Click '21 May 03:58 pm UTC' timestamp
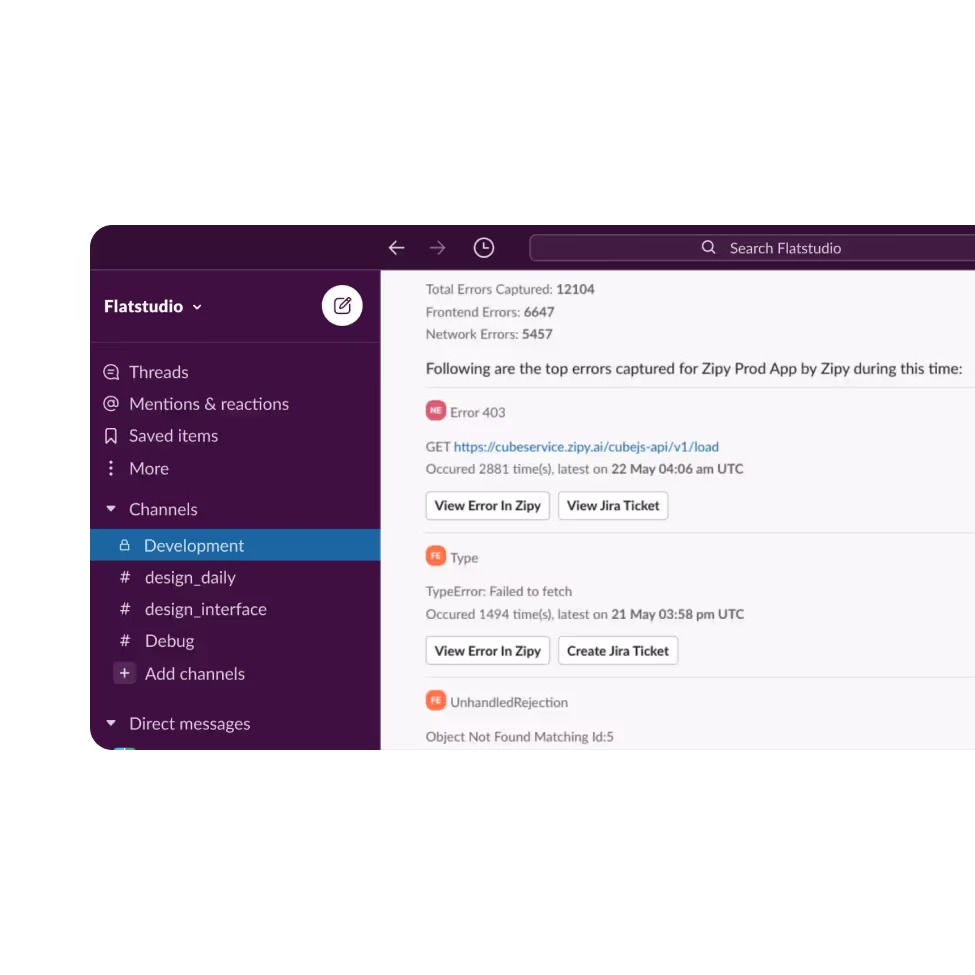Screen dimensions: 975x975 point(677,614)
